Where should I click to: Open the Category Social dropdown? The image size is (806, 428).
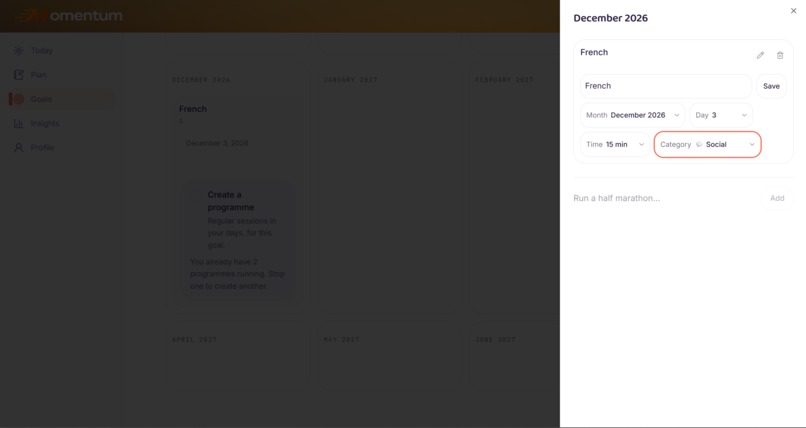[707, 144]
